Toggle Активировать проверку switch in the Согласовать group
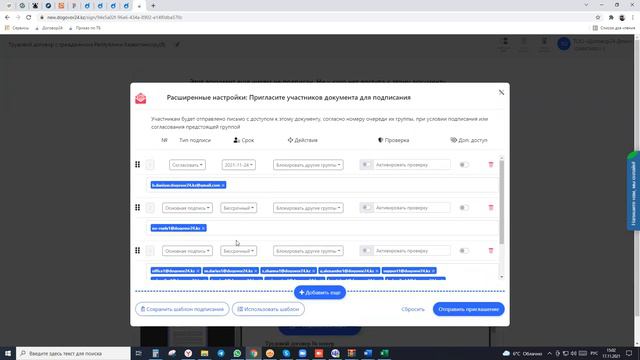The width and height of the screenshot is (640, 360). [366, 164]
